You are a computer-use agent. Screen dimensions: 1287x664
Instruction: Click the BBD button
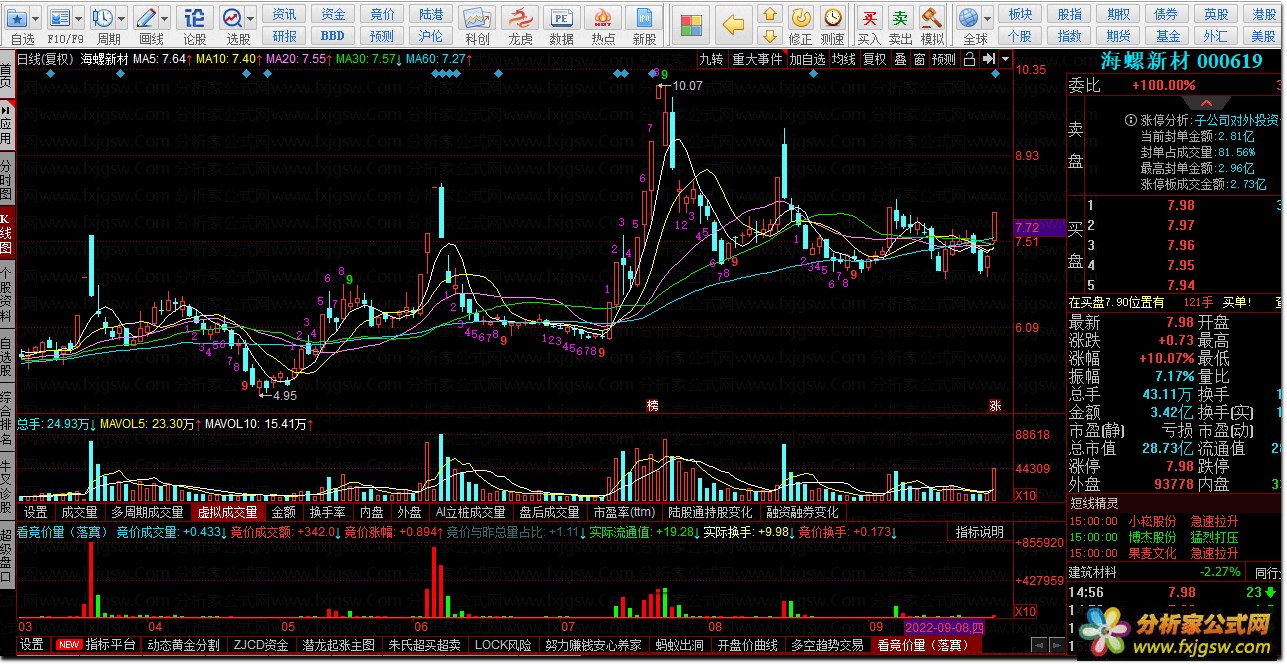pyautogui.click(x=333, y=36)
